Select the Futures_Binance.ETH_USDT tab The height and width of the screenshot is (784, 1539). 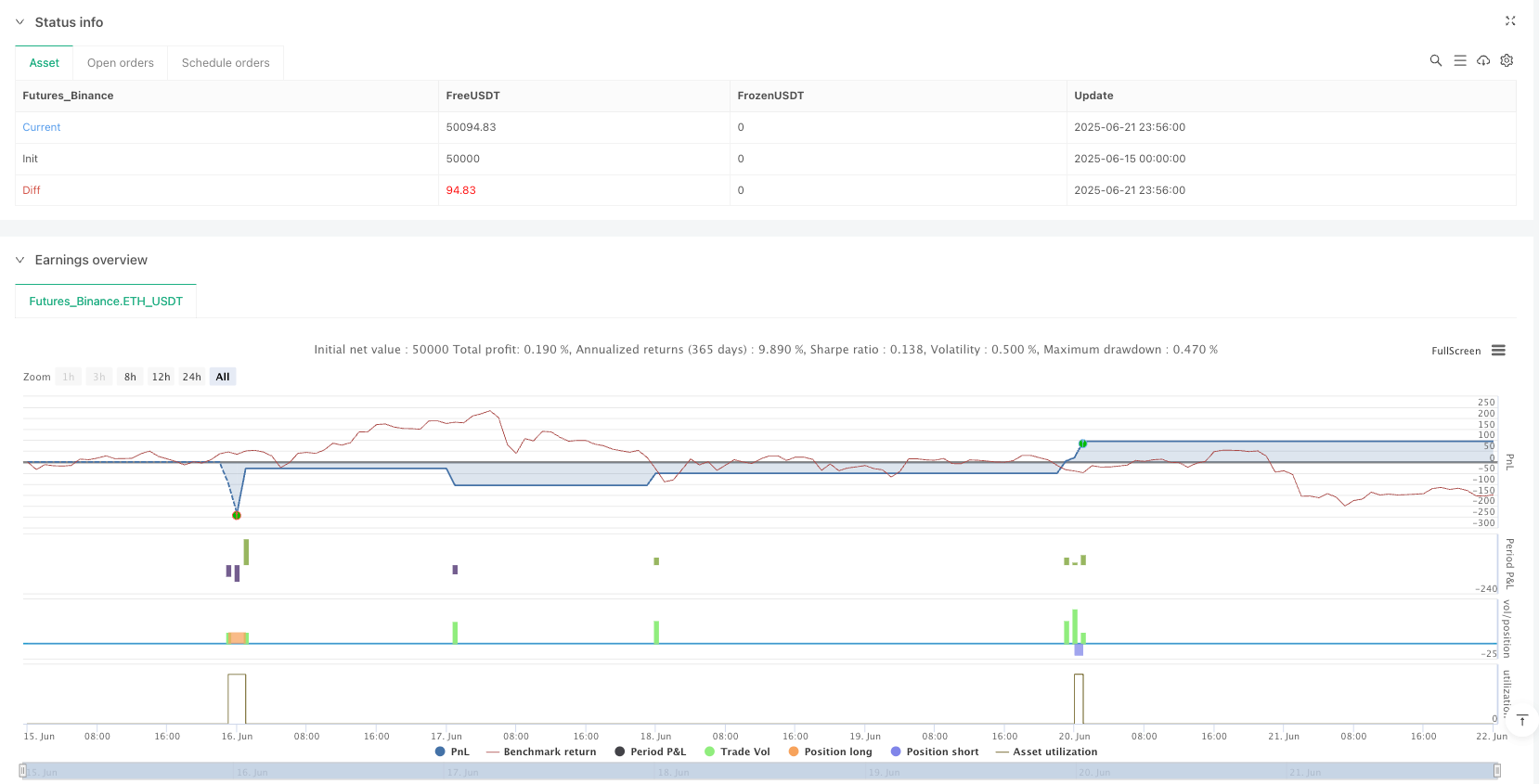click(106, 302)
